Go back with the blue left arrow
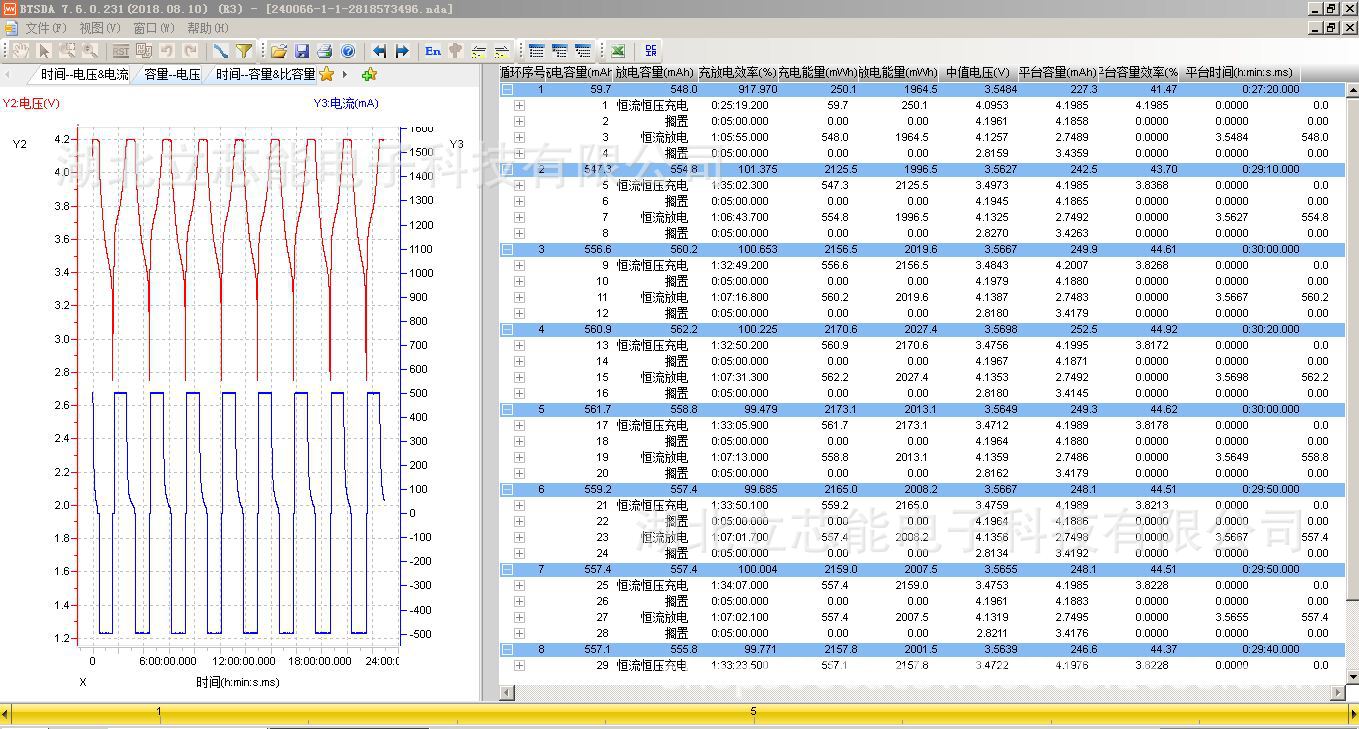The height and width of the screenshot is (729, 1359). [x=379, y=50]
